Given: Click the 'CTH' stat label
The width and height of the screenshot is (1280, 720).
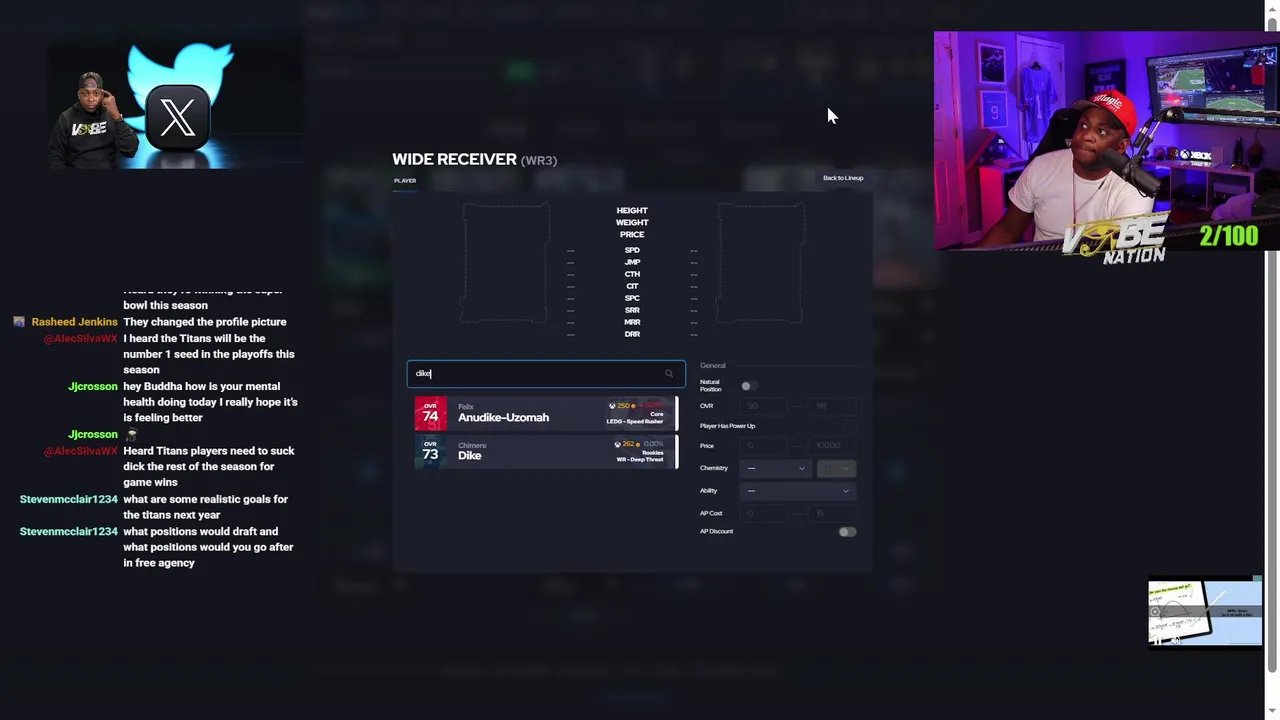Looking at the screenshot, I should coord(632,274).
